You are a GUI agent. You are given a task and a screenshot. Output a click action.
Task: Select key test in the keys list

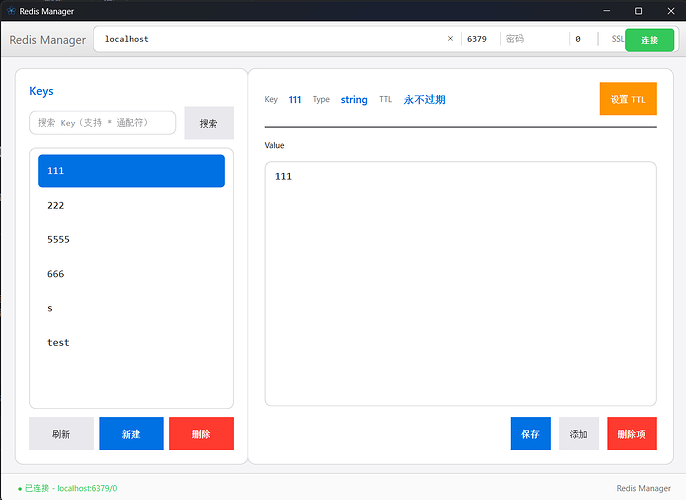[131, 343]
